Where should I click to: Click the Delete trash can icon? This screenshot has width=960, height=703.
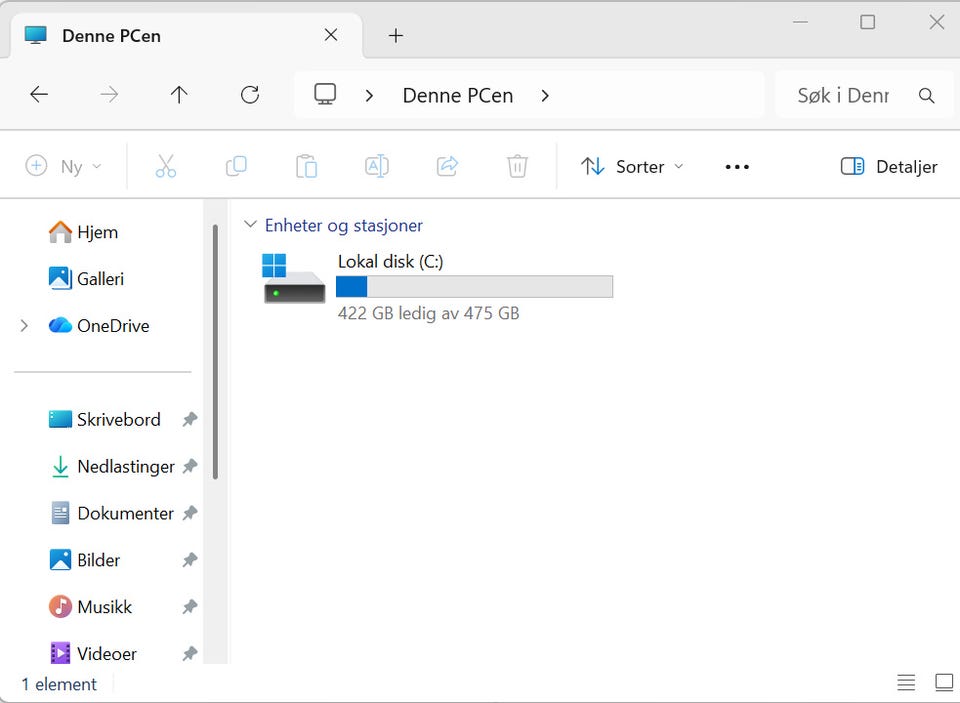(x=517, y=166)
